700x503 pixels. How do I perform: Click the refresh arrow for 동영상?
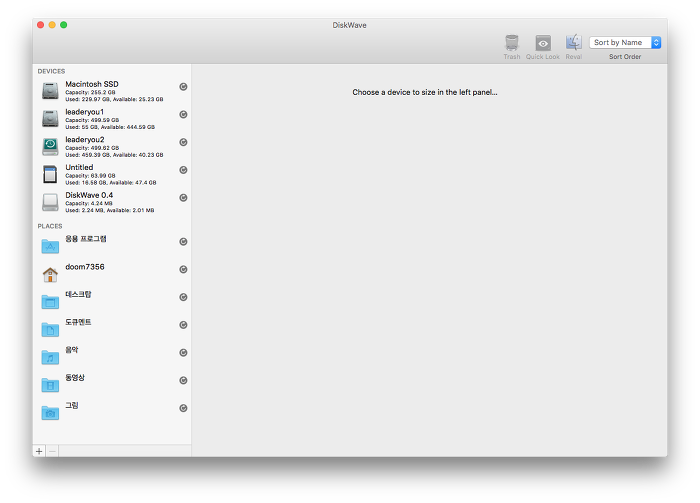point(183,380)
